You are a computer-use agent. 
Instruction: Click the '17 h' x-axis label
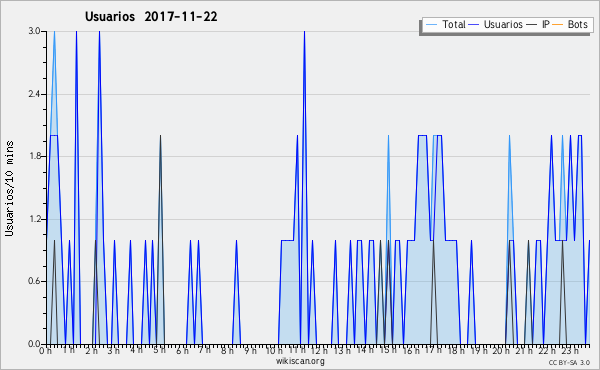coord(433,350)
